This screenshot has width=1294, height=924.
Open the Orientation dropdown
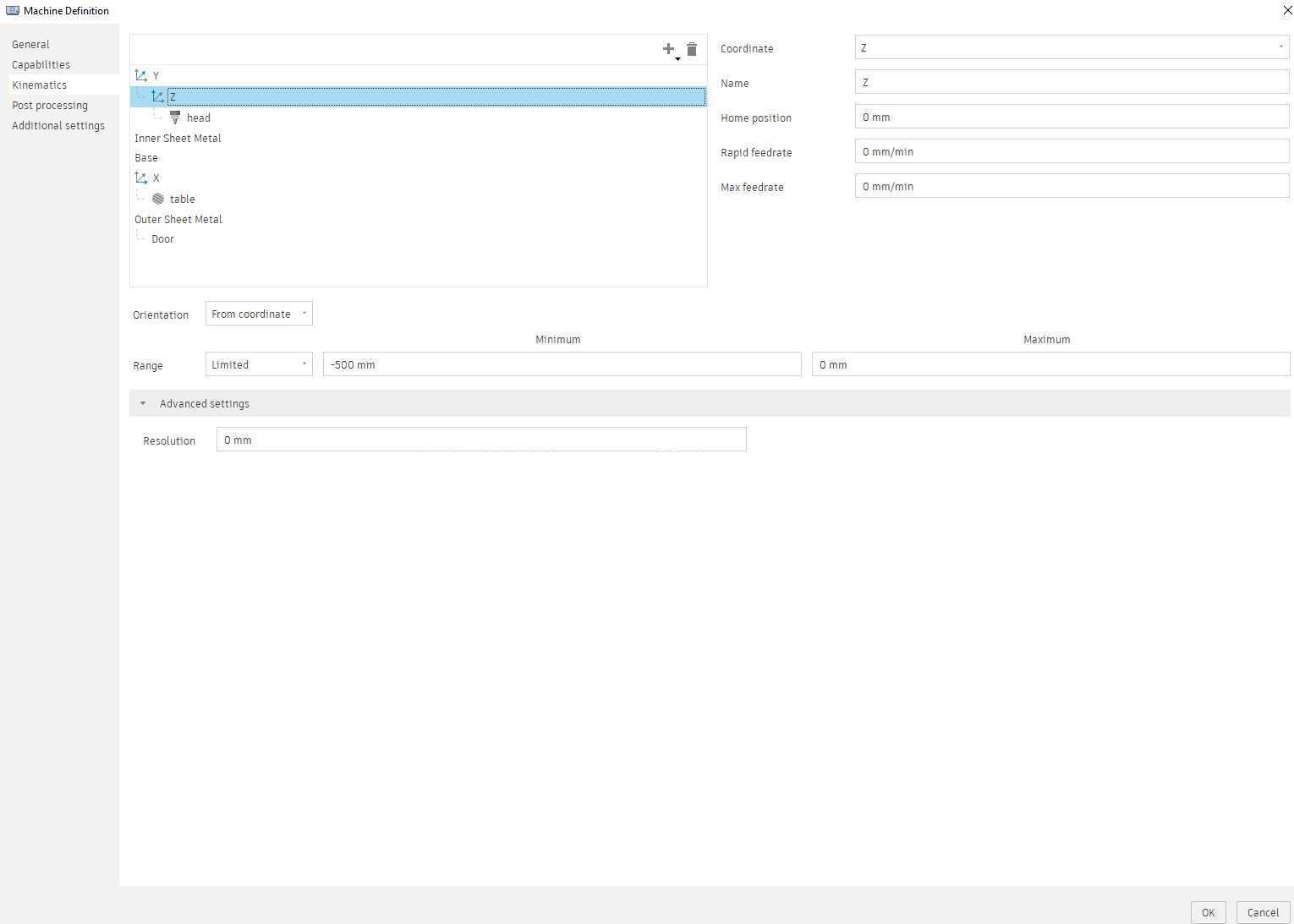[x=259, y=314]
